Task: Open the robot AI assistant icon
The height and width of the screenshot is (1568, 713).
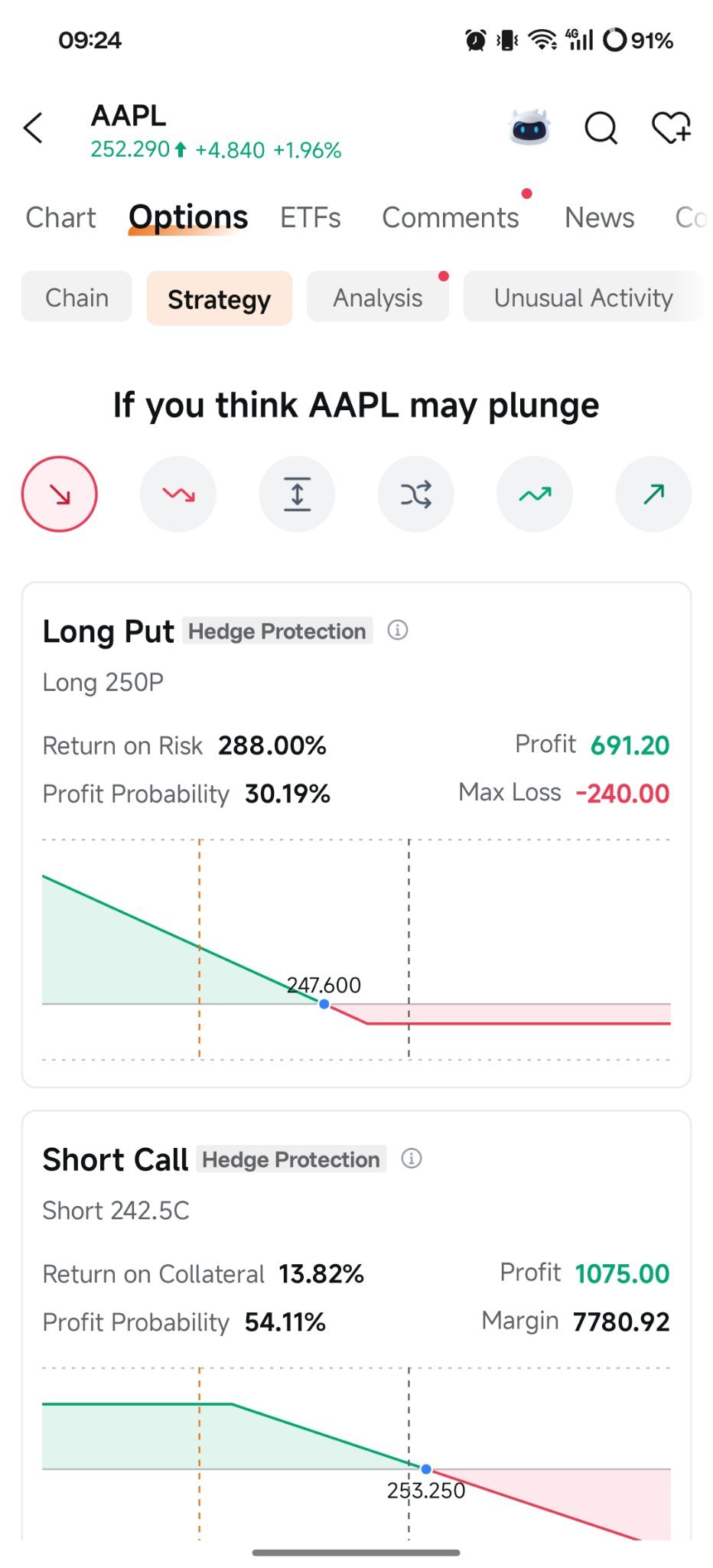Action: 529,127
